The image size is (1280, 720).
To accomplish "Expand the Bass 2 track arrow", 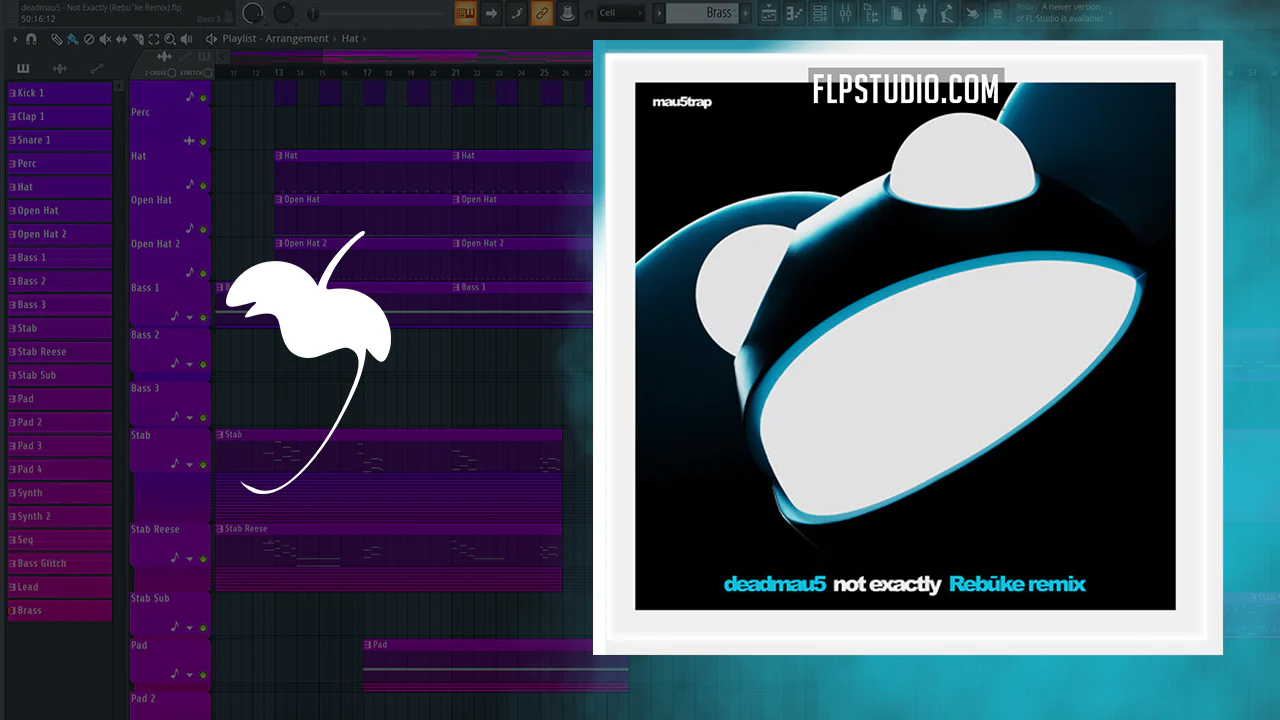I will 189,365.
